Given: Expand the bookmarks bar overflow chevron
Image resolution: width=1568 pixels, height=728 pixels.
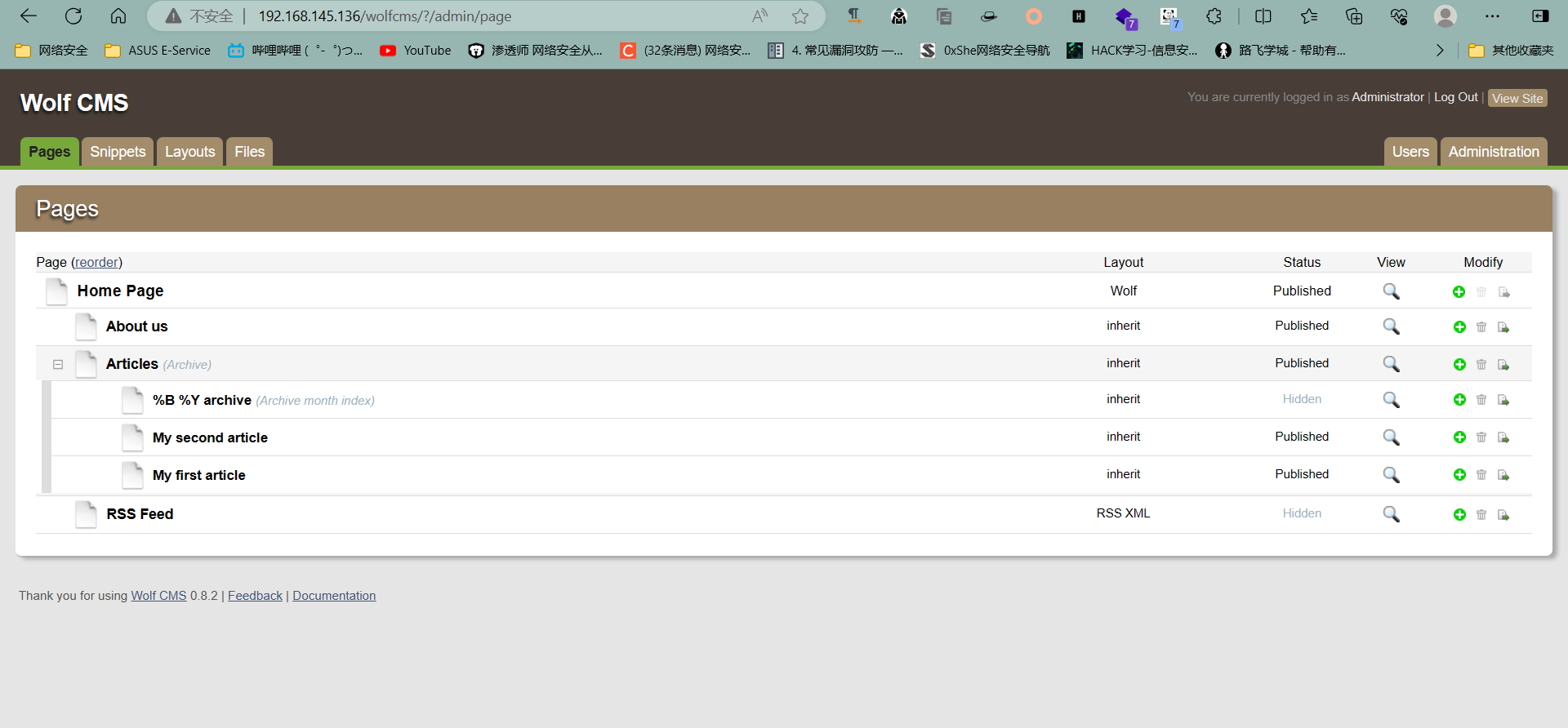Looking at the screenshot, I should tap(1440, 51).
